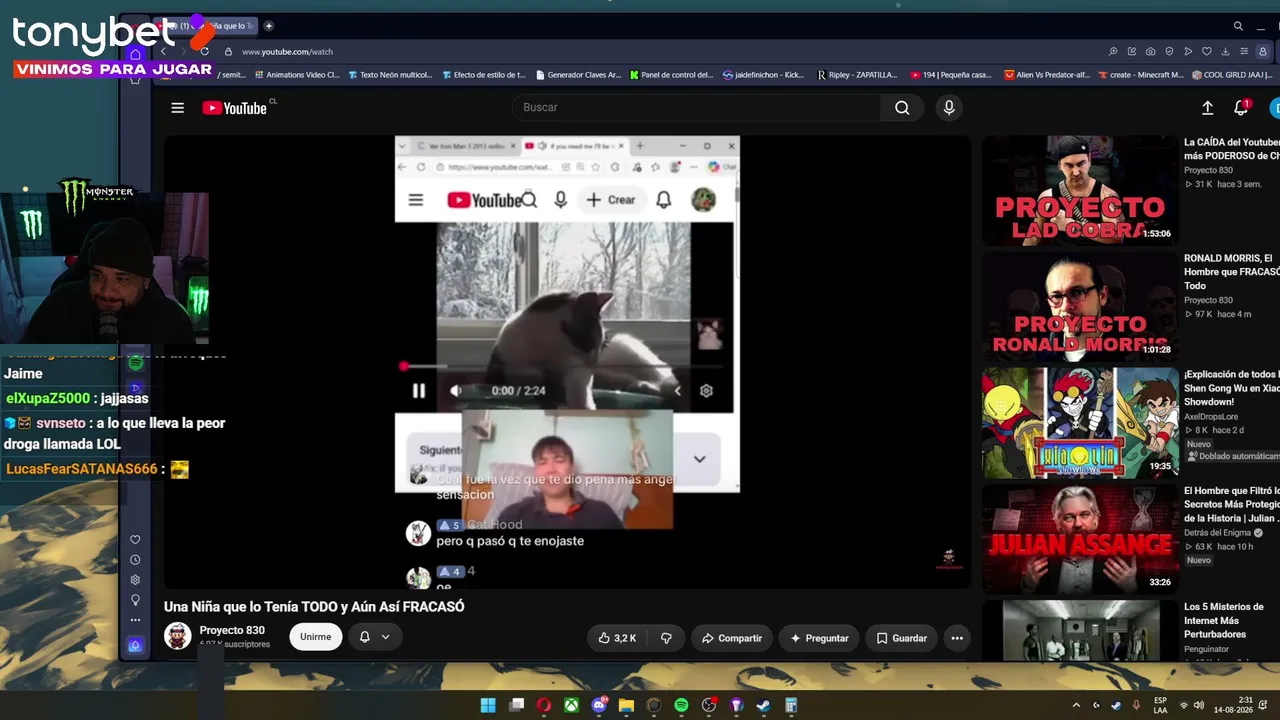Save the video with Guardar
The height and width of the screenshot is (720, 1280).
[902, 638]
